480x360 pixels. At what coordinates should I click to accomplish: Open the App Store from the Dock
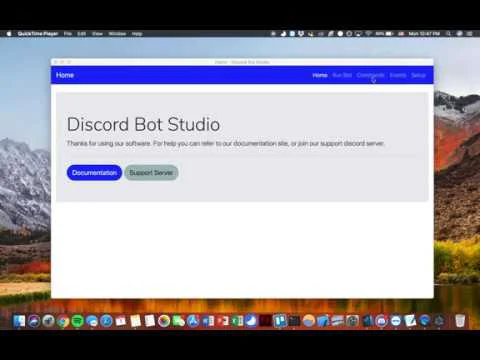pos(193,321)
